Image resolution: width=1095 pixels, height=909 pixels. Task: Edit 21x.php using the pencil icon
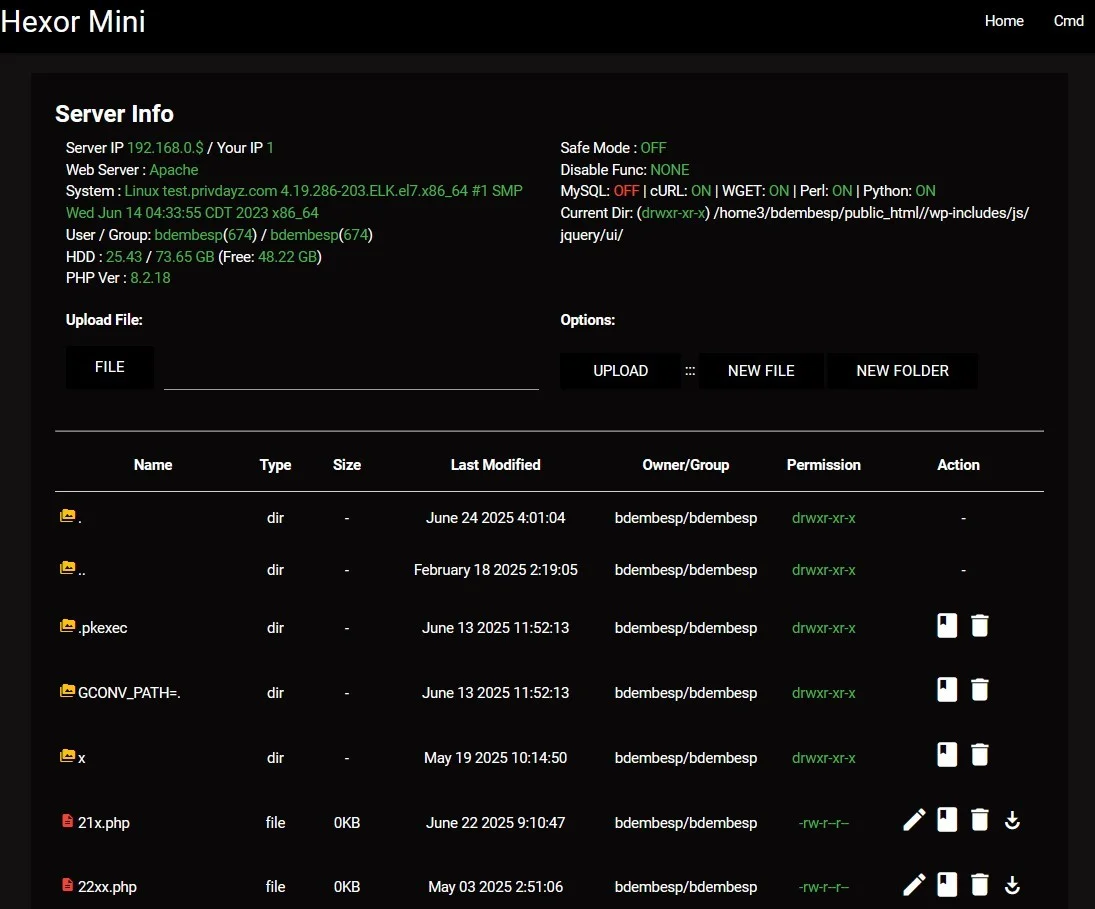click(913, 819)
